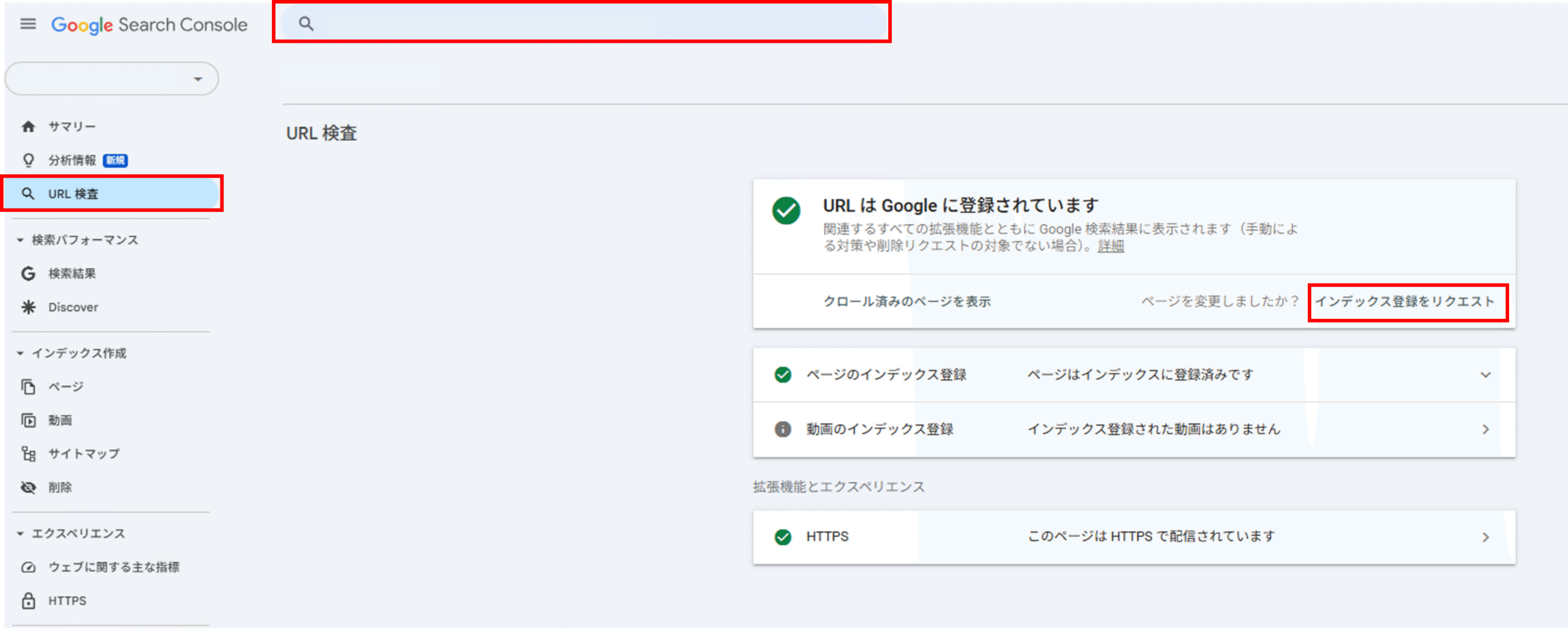Focus the URL inspection search field
The height and width of the screenshot is (628, 1568).
pos(583,24)
